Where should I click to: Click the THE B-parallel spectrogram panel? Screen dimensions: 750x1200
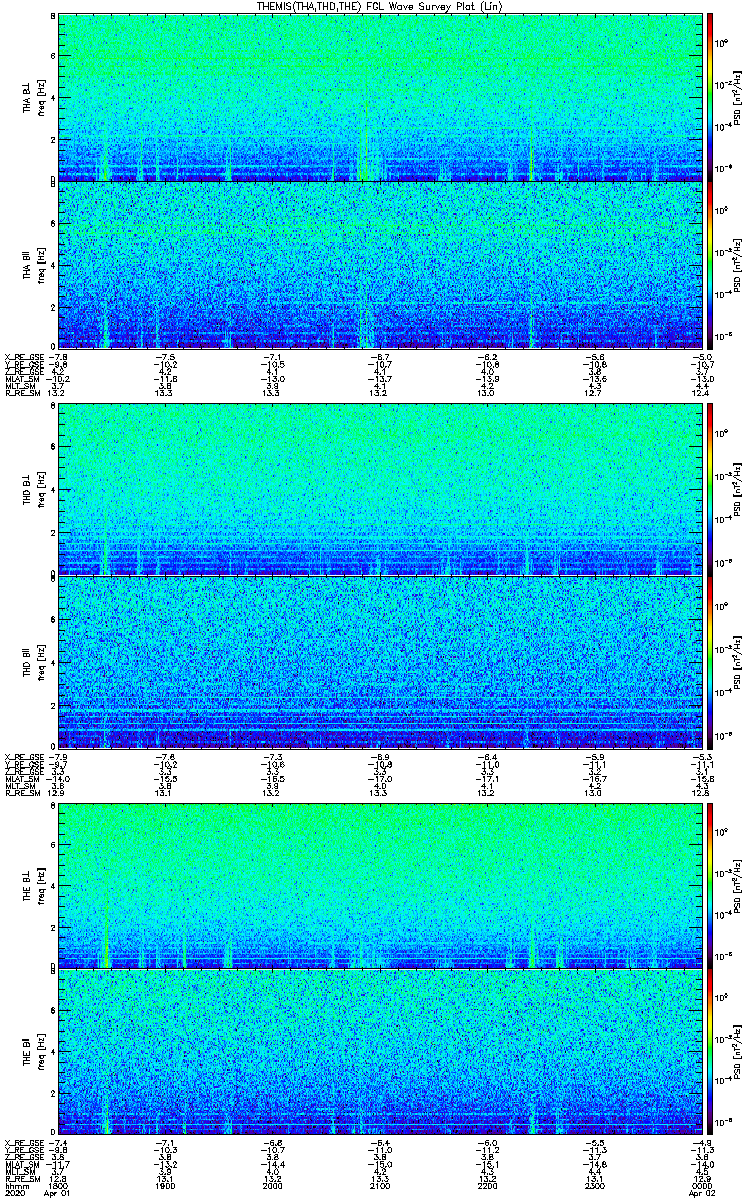[x=379, y=1053]
